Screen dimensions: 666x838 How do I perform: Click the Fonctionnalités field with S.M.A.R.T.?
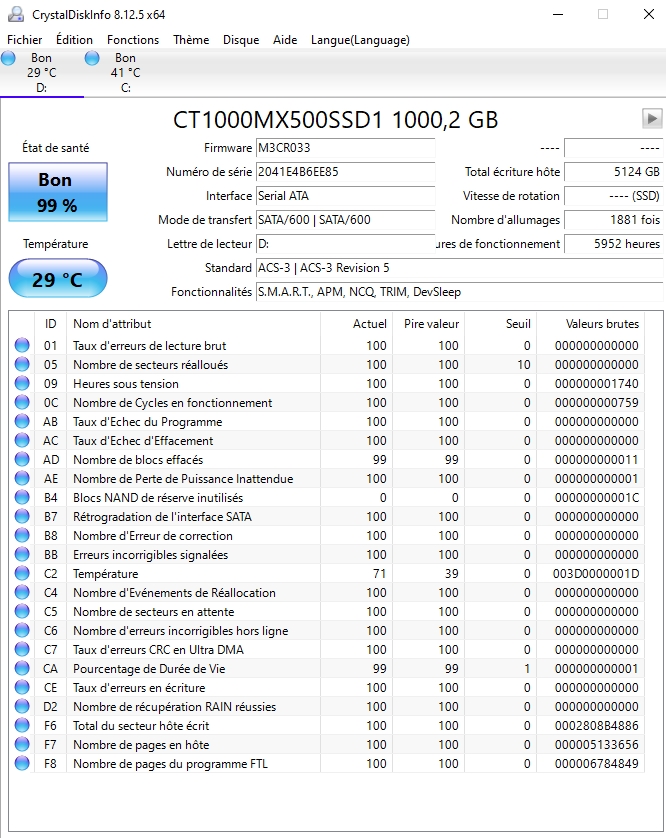click(x=460, y=292)
